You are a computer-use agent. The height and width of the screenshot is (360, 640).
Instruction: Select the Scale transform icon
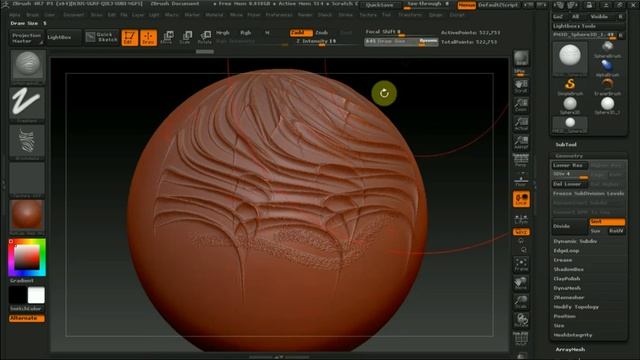coord(186,38)
